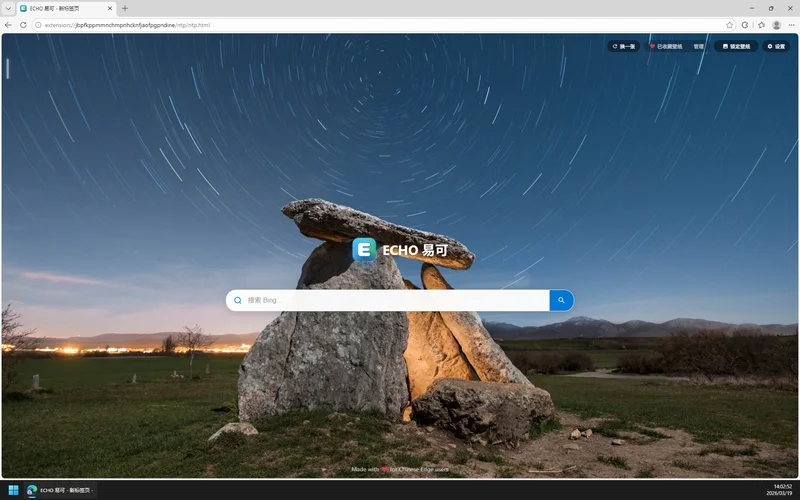Toggle the 锁定壁纸 lock wallpaper button
Viewport: 800px width, 500px height.
735,46
